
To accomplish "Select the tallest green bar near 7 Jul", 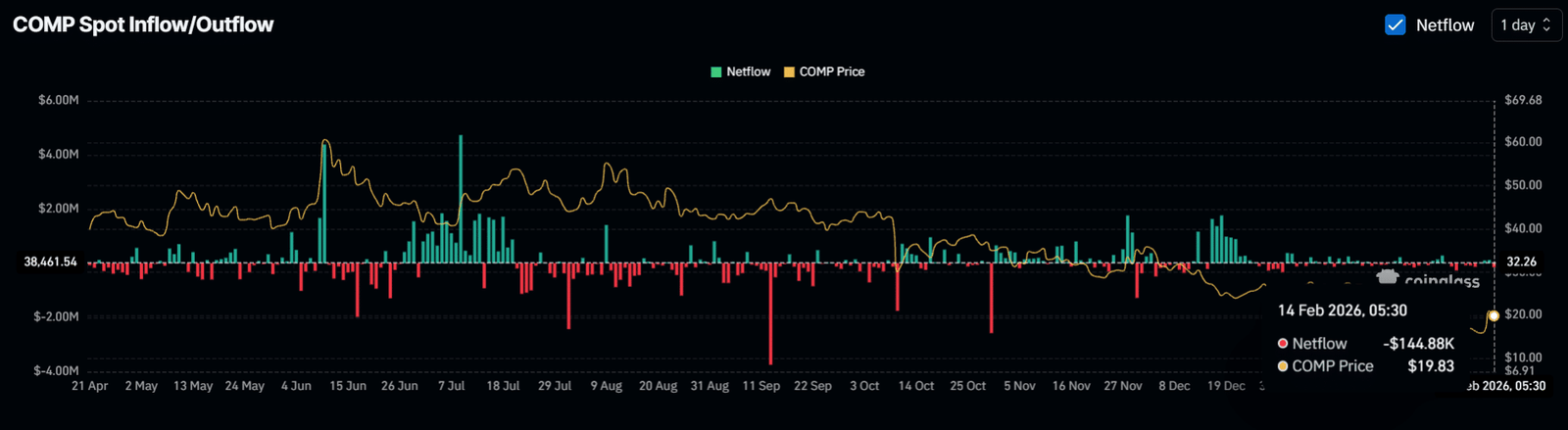I will (461, 198).
